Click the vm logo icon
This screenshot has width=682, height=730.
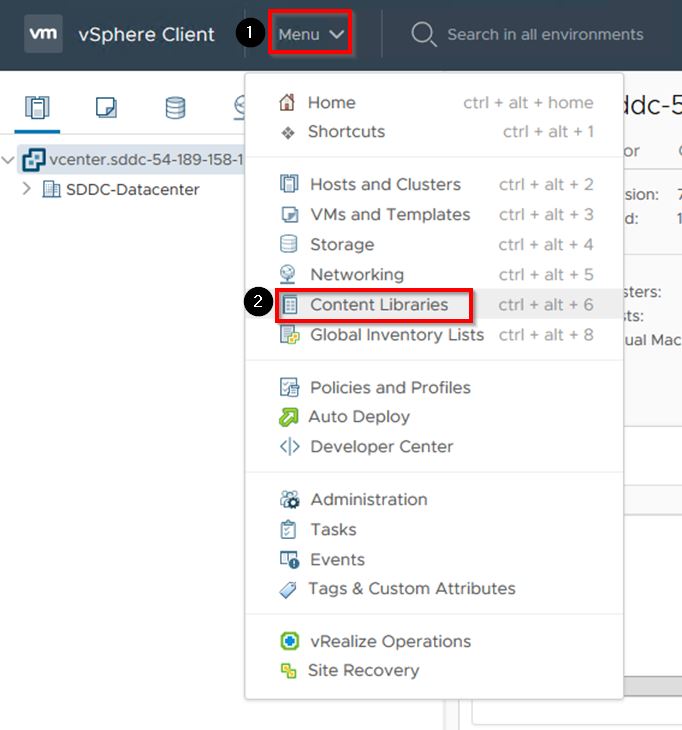[x=43, y=34]
